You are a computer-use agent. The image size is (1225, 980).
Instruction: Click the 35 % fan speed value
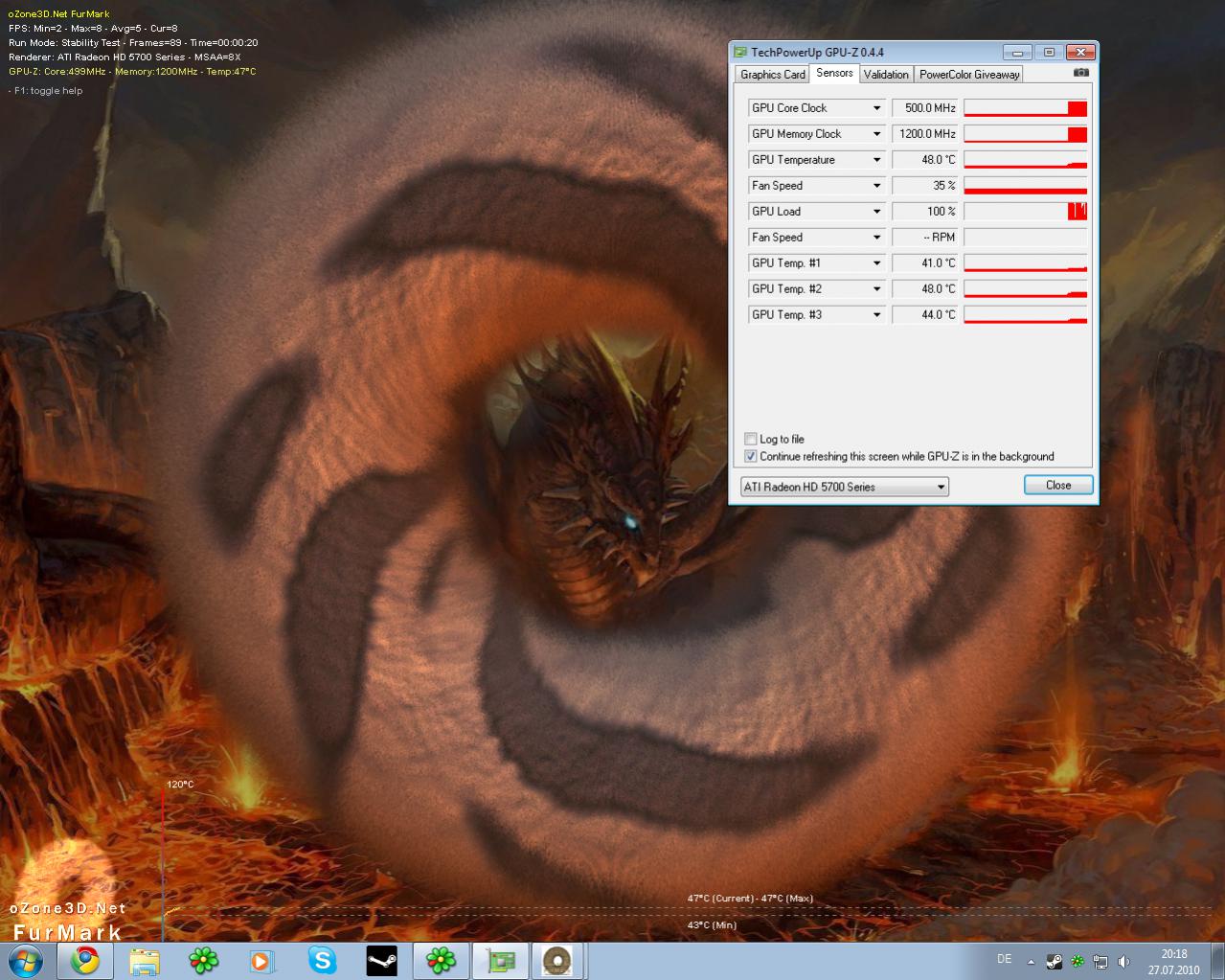pyautogui.click(x=925, y=186)
